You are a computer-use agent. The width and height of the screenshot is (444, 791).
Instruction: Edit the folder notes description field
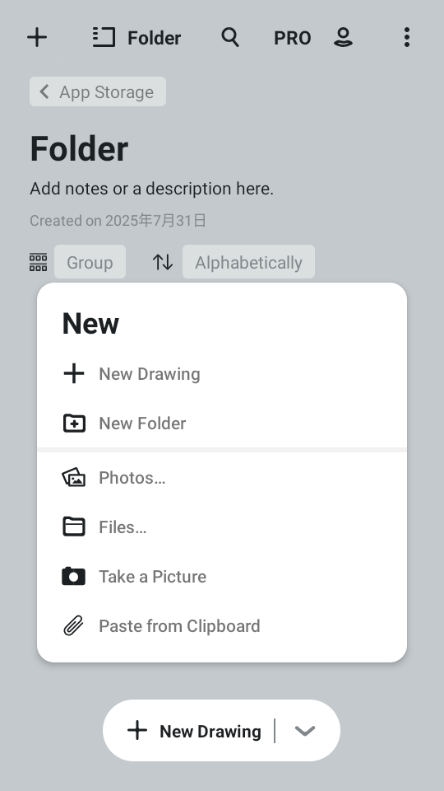coord(151,189)
